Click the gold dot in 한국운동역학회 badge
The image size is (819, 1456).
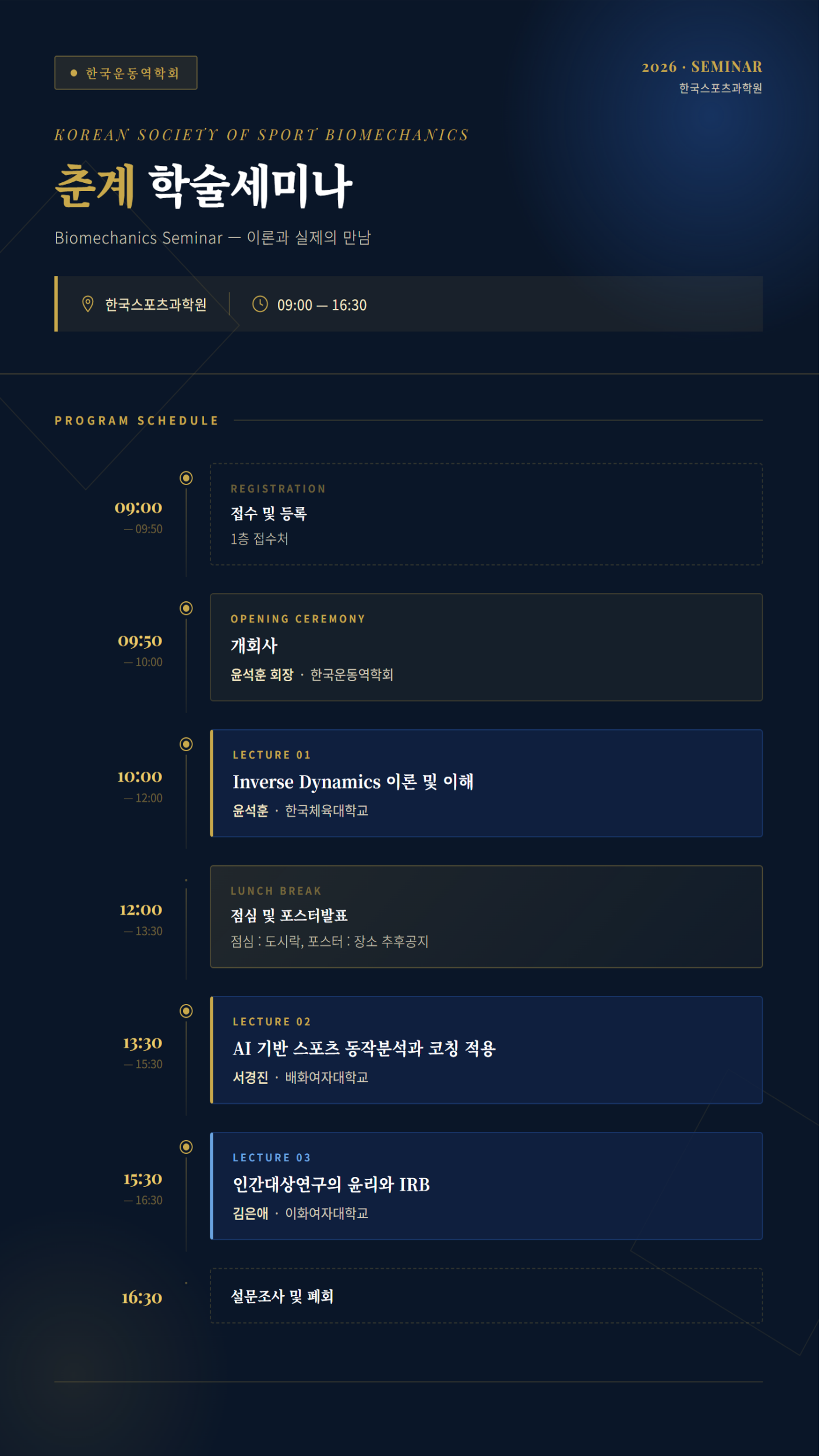coord(73,73)
